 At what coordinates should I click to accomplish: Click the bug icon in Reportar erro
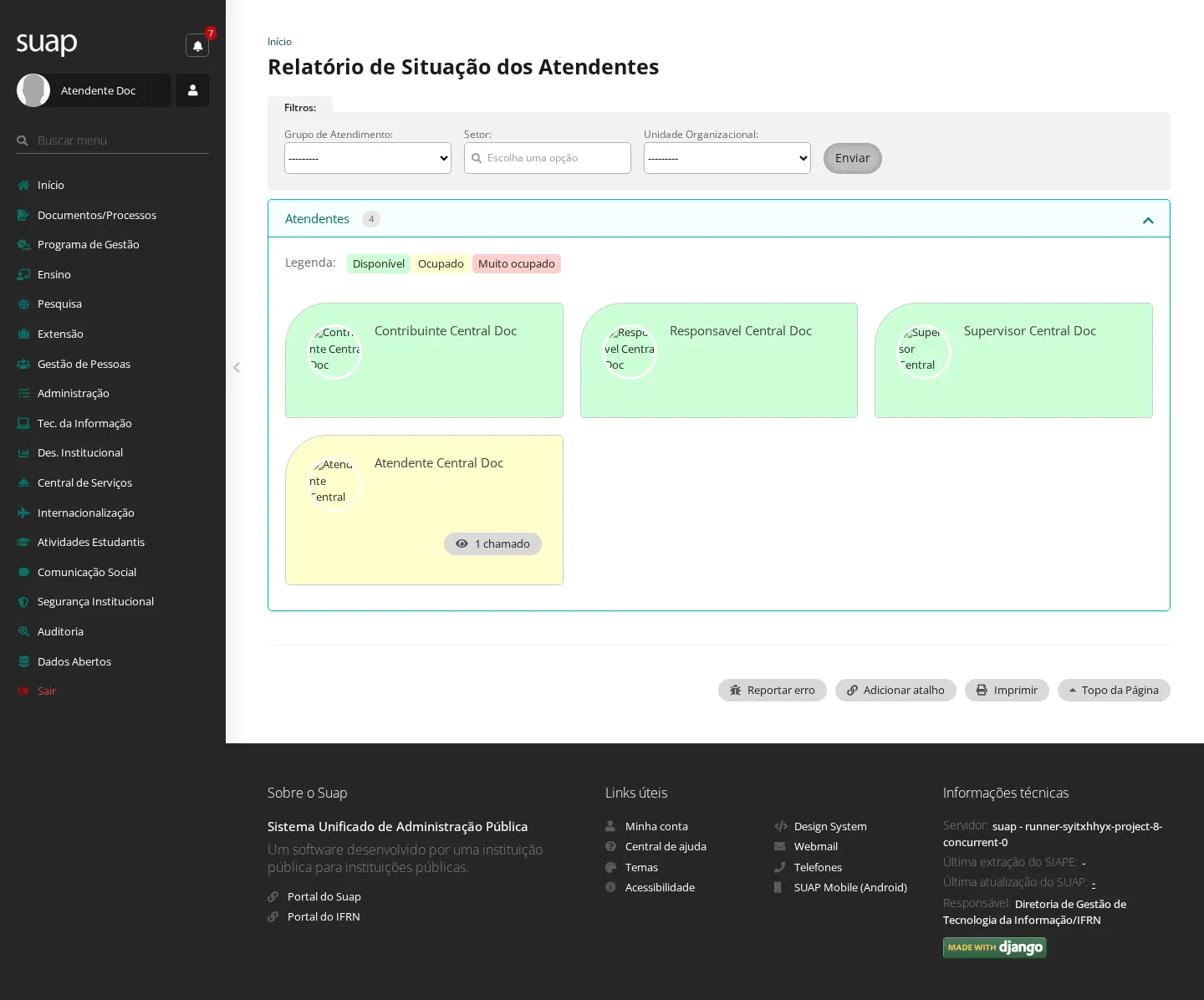click(735, 690)
